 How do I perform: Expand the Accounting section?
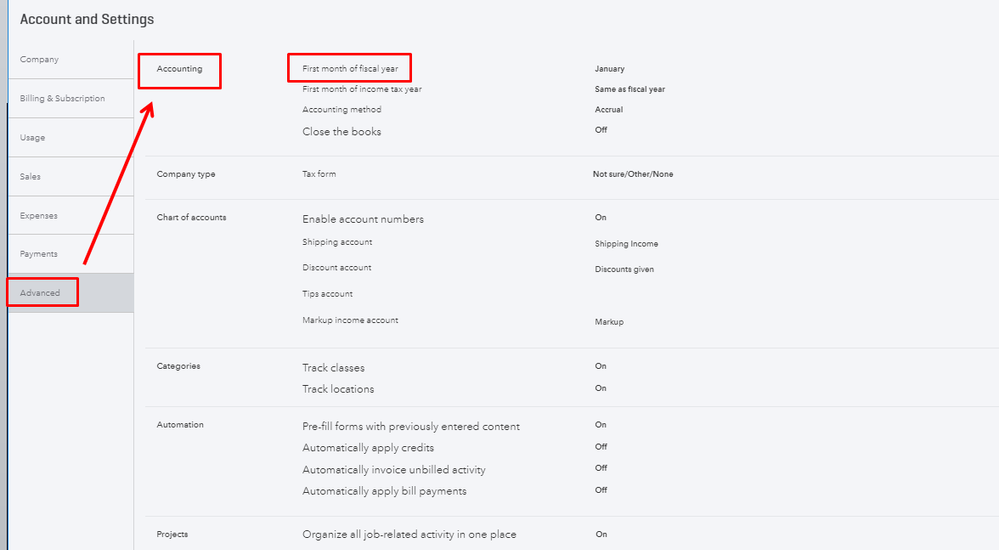[179, 69]
